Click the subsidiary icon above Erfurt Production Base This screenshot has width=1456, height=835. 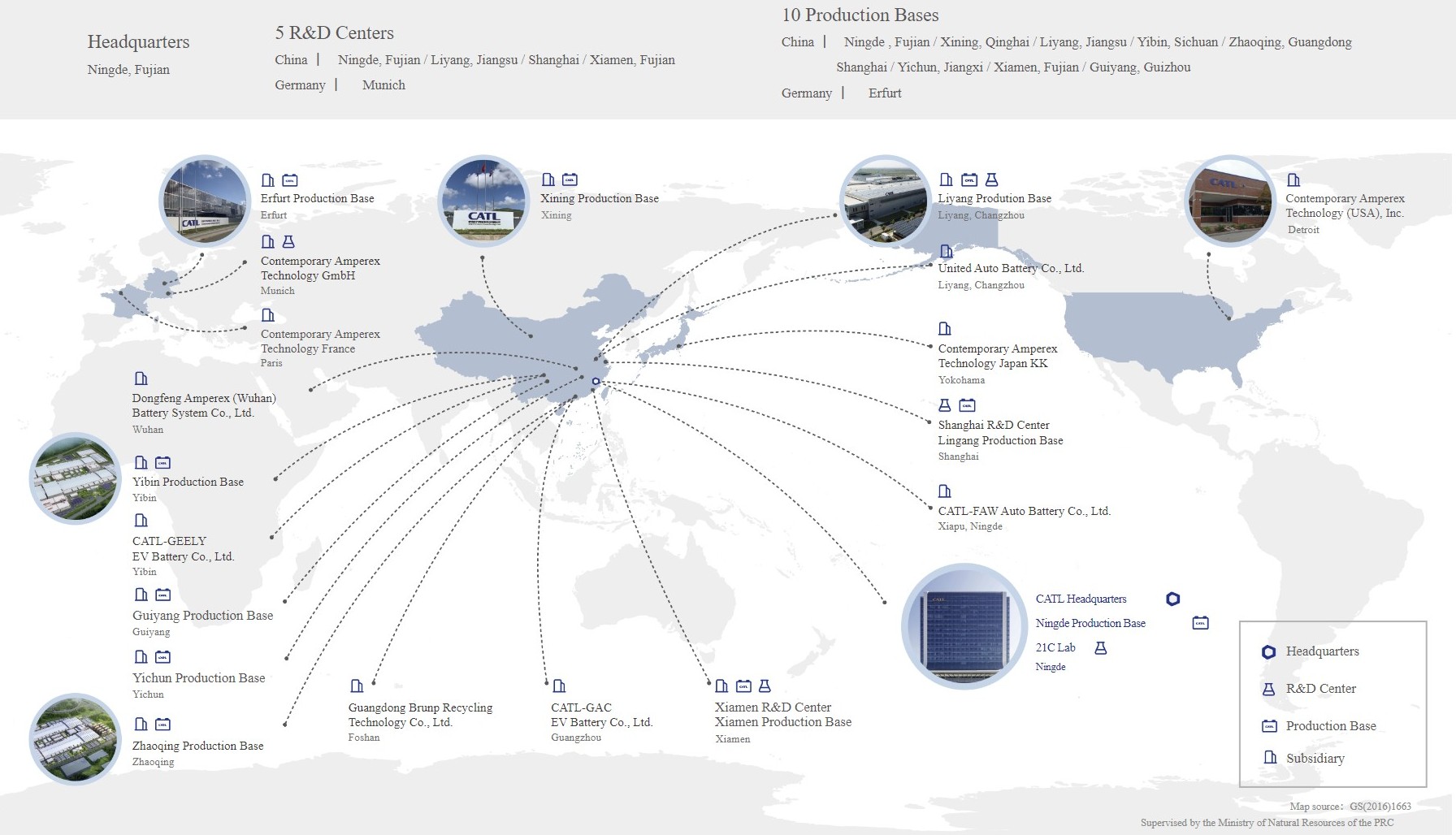[268, 180]
